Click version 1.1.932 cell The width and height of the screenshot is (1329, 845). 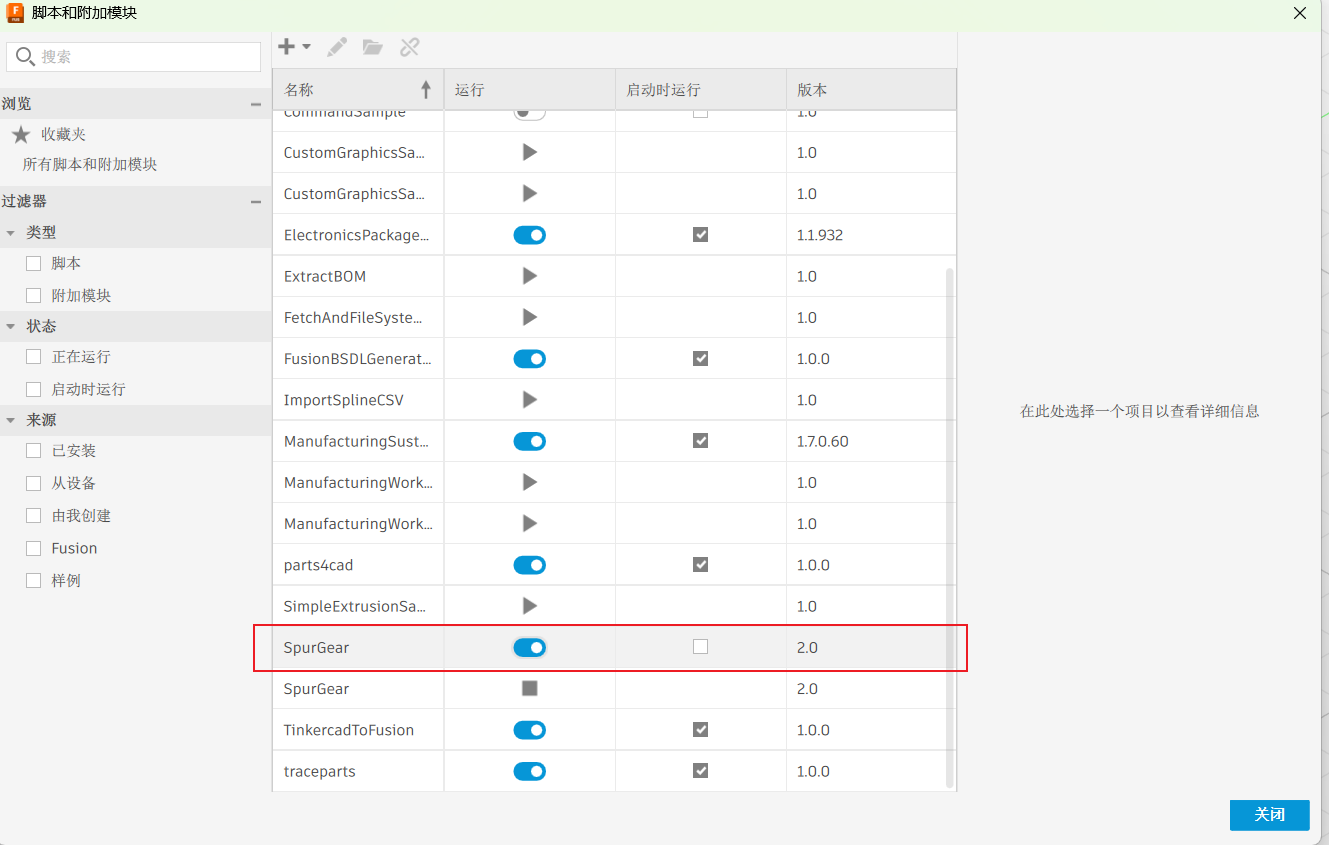pyautogui.click(x=820, y=235)
